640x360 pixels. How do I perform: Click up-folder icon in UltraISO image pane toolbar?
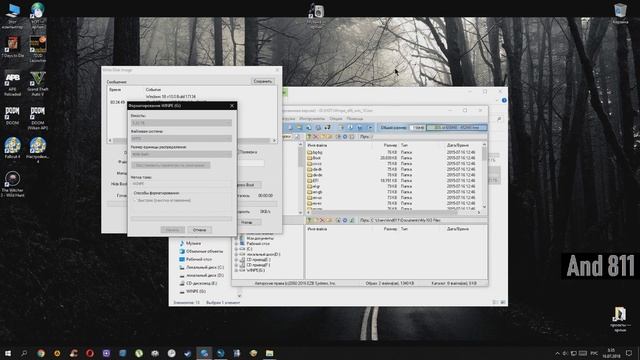[309, 137]
